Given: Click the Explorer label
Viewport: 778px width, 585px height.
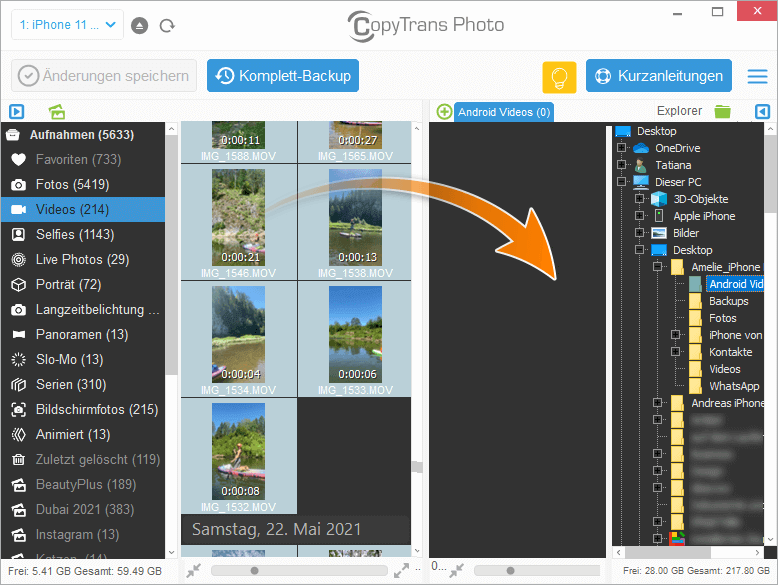Looking at the screenshot, I should point(679,111).
